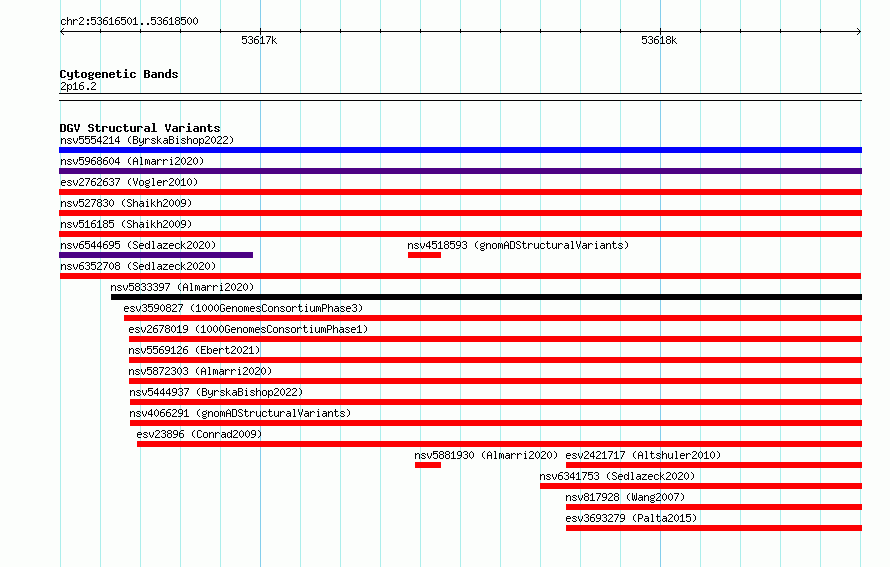Viewport: 890px width, 567px height.
Task: Open nsv6352708 (Sedlazeck2020) label
Action: [x=138, y=266]
